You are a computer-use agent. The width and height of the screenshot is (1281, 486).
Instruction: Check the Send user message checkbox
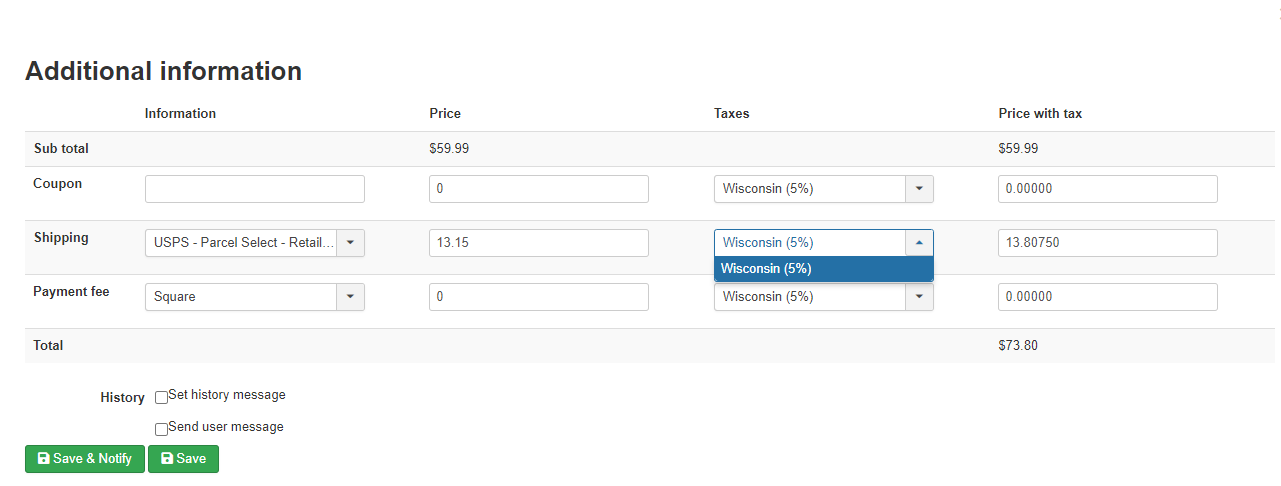coord(162,429)
